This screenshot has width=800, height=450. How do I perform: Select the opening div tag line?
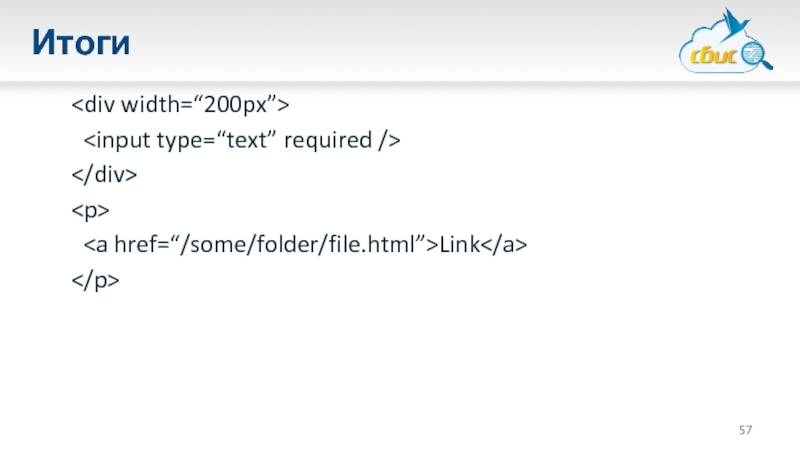180,104
